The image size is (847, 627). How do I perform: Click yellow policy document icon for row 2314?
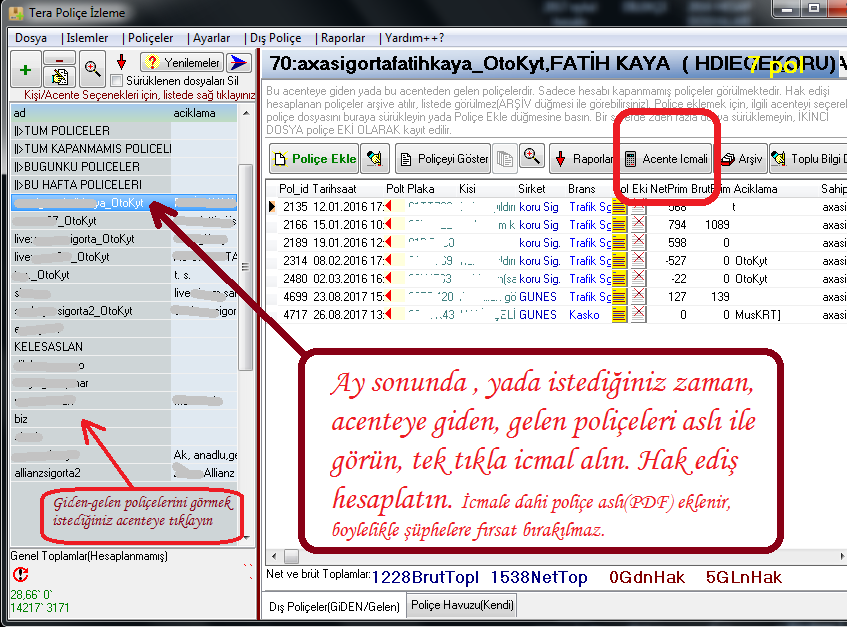620,261
